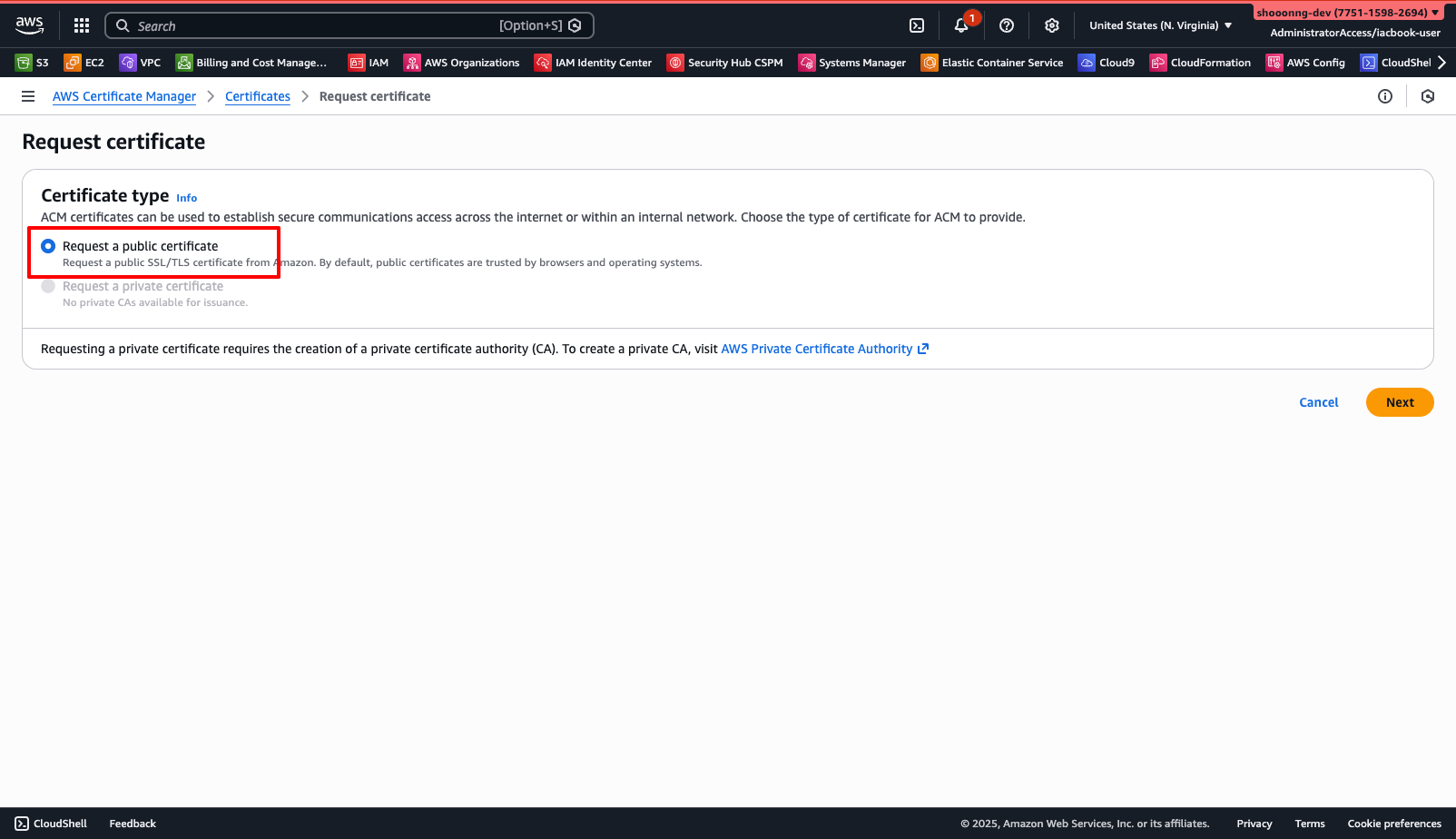Open Feedback in the footer
1456x839 pixels.
(x=133, y=824)
